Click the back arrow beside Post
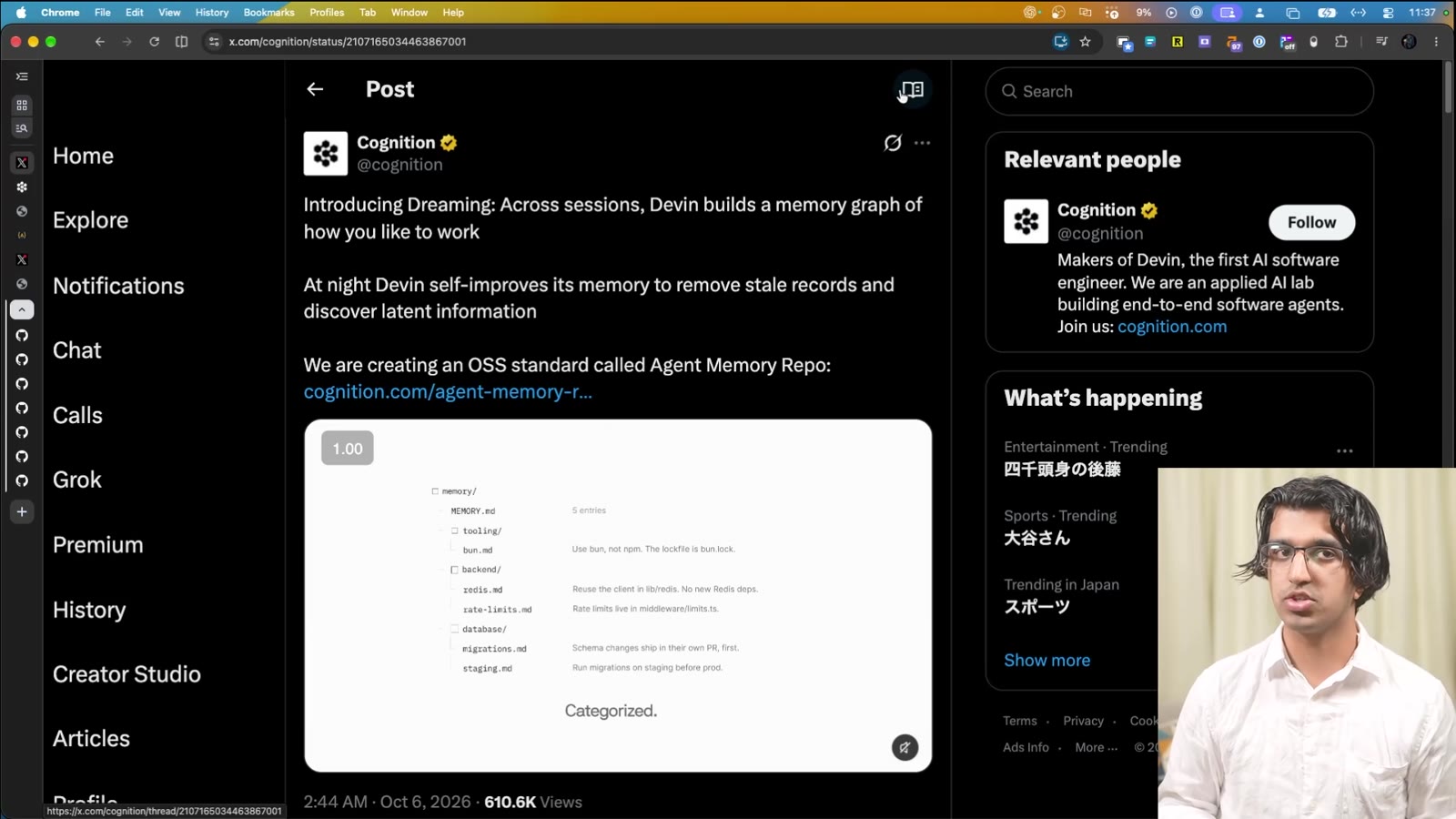This screenshot has width=1456, height=819. click(x=315, y=89)
